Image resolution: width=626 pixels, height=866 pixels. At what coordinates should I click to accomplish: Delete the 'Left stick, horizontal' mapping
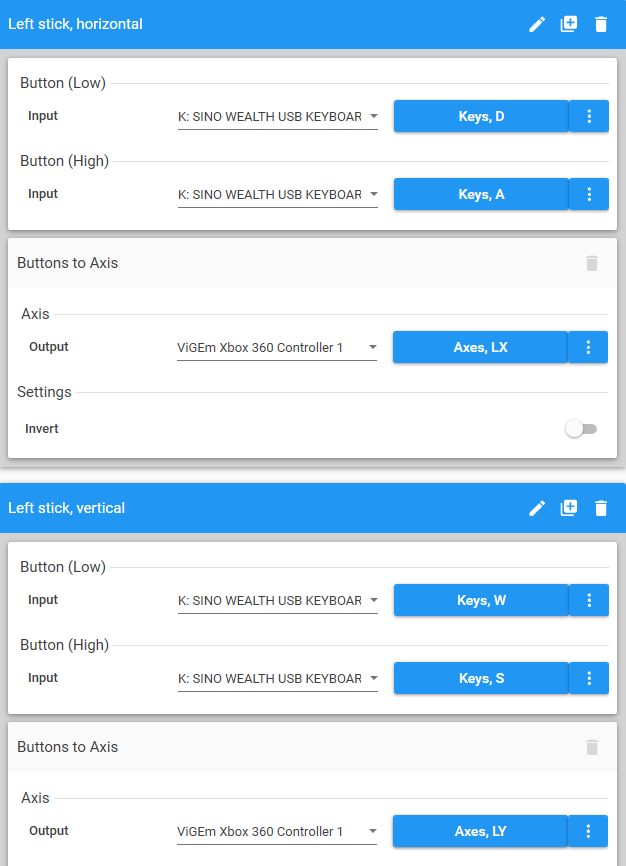pos(601,24)
